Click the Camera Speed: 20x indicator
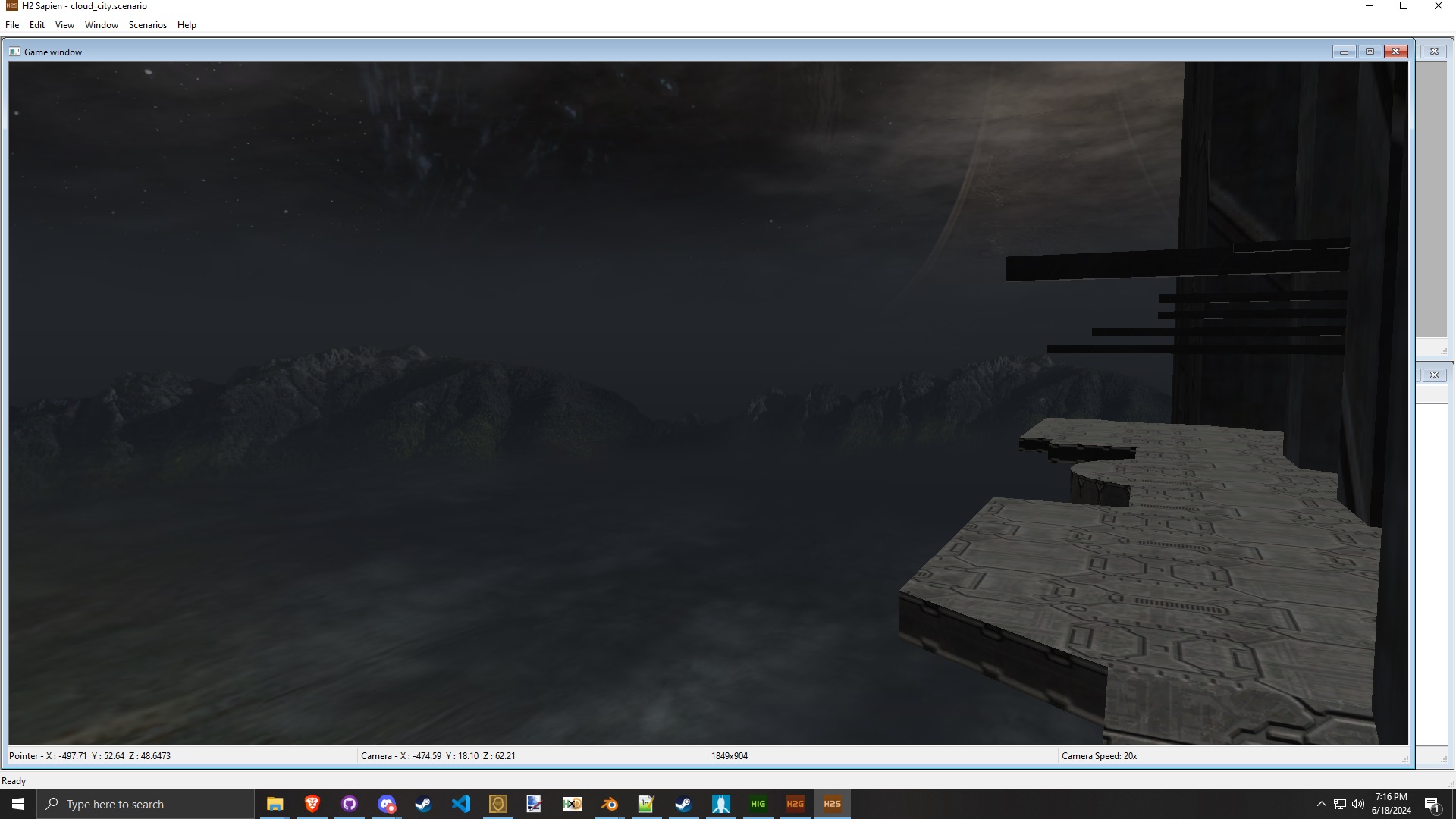Image resolution: width=1456 pixels, height=819 pixels. tap(1099, 756)
